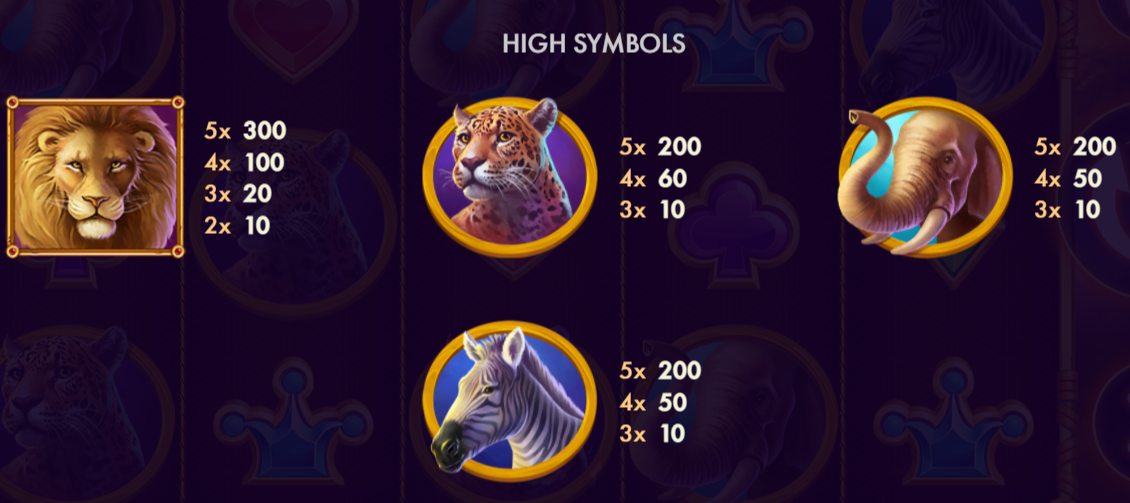Select the leopard 4x 60 payout
Screen dimensions: 1130x503
coord(653,178)
